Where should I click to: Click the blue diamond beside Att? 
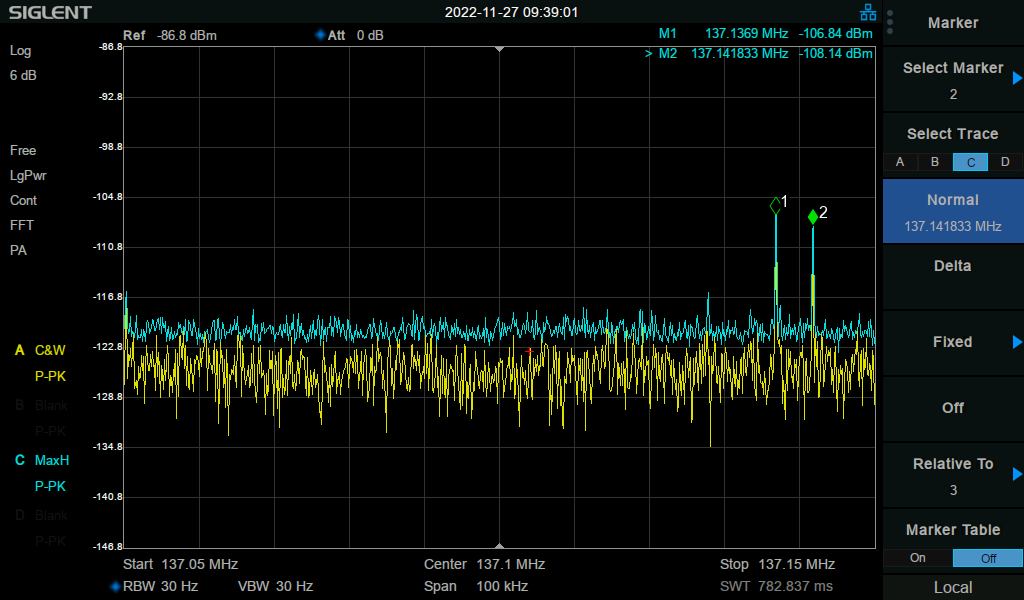pos(320,35)
